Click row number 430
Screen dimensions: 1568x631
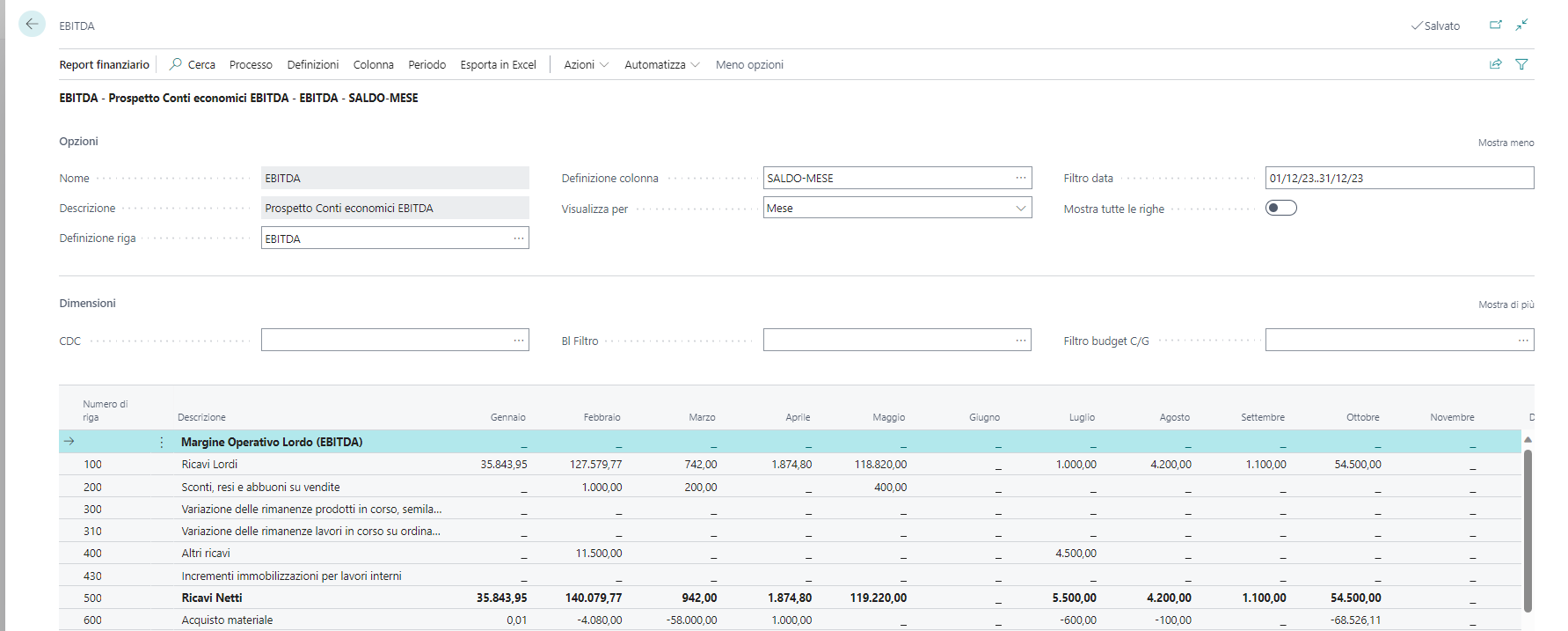pos(92,576)
